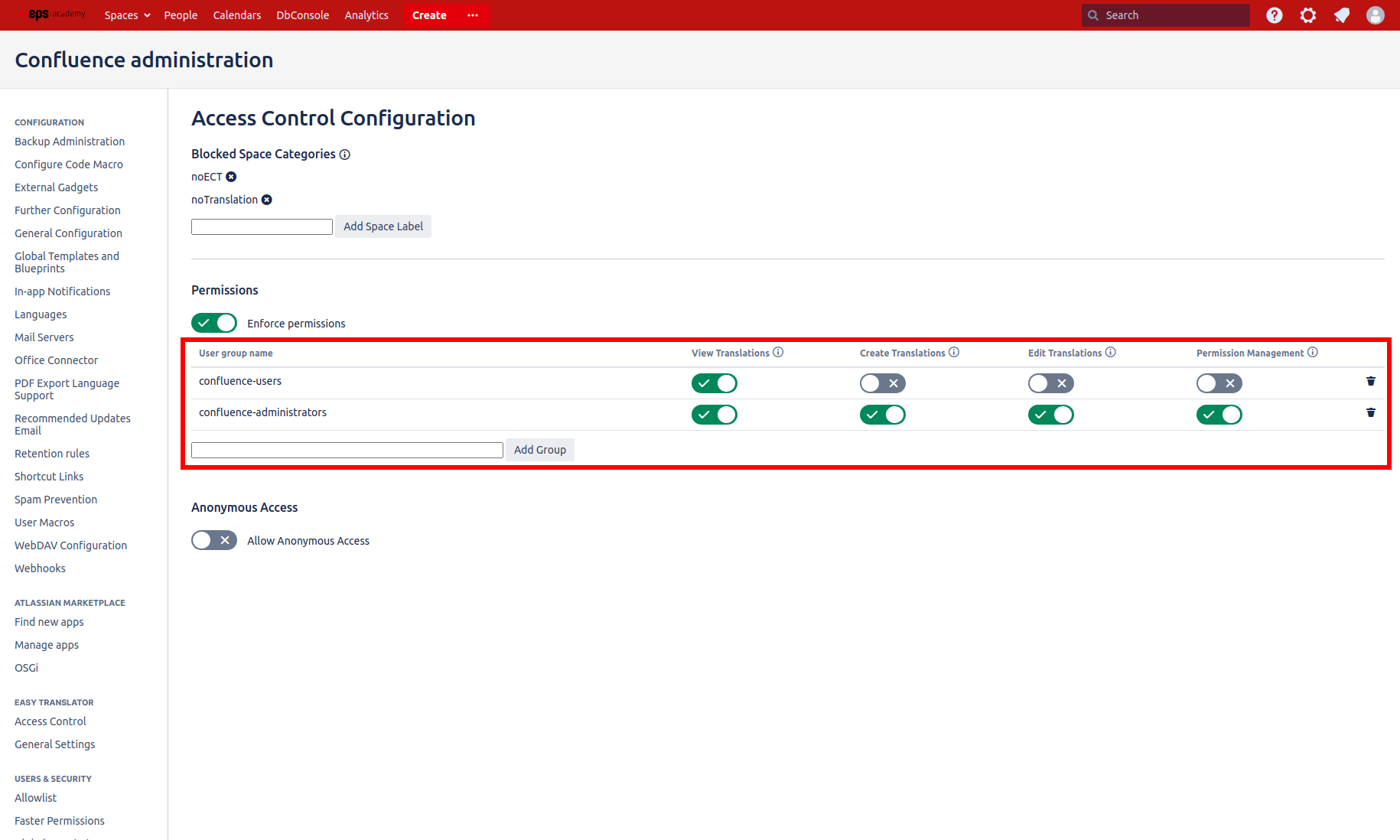Click the notifications flag icon
This screenshot has height=840, width=1400.
[x=1341, y=15]
